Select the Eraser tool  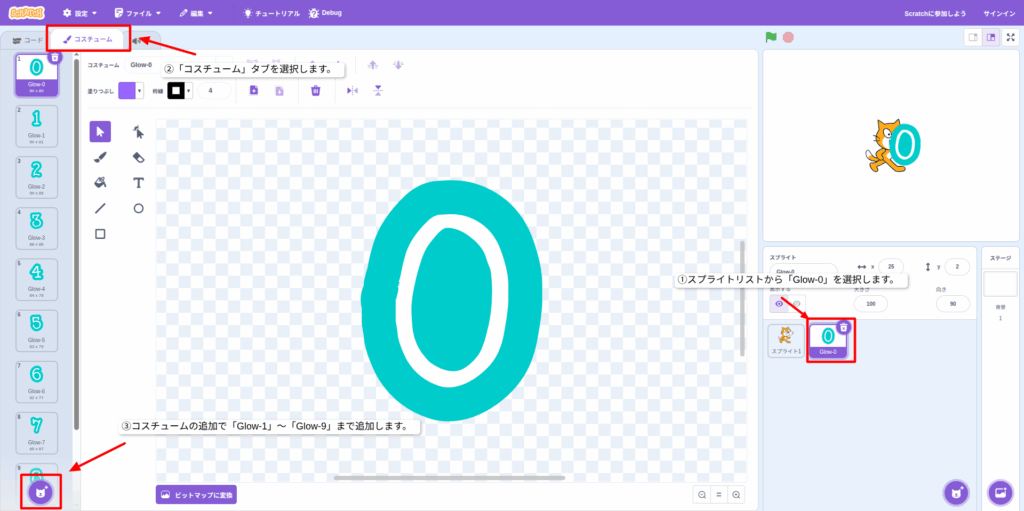139,157
